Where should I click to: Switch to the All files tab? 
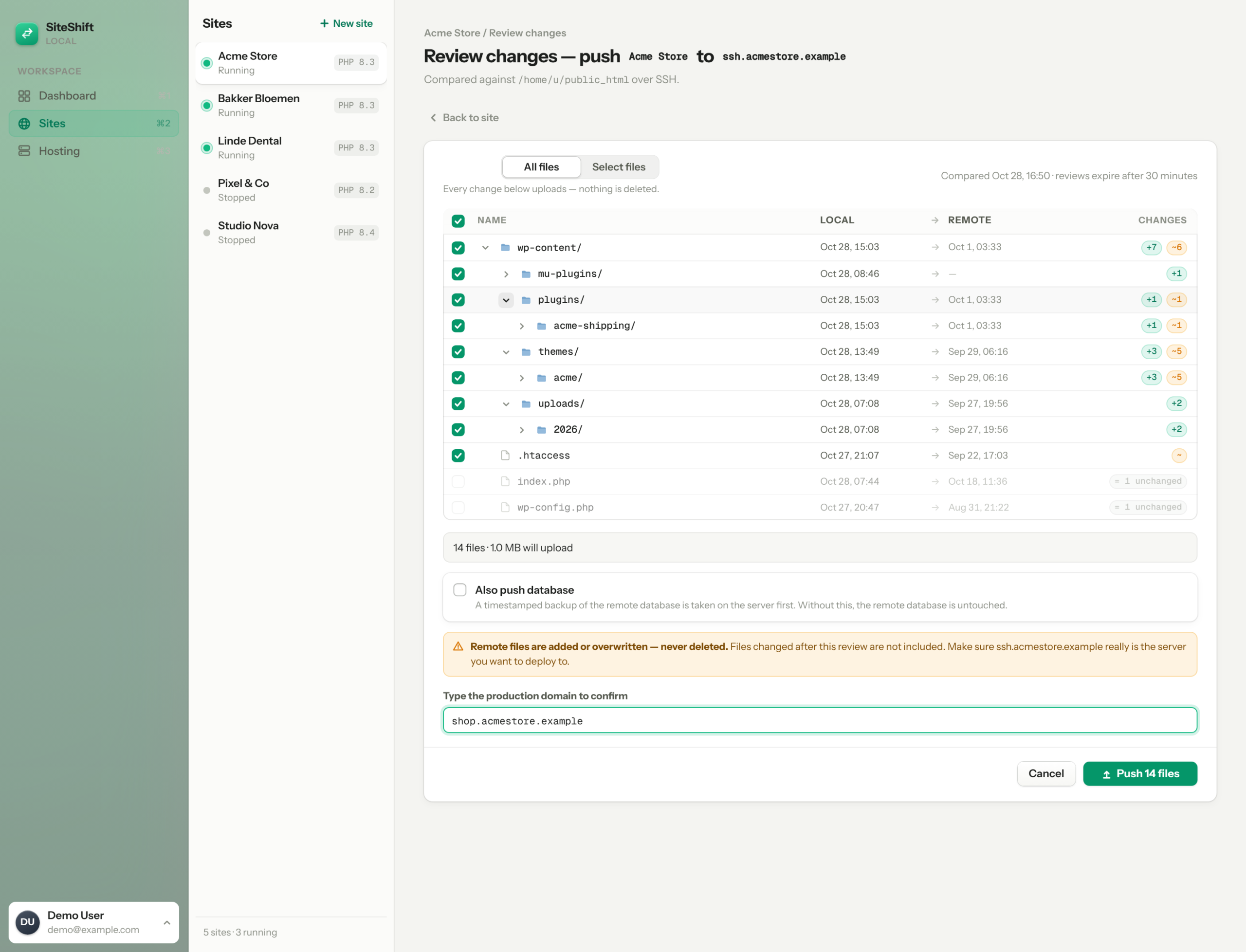click(x=541, y=167)
